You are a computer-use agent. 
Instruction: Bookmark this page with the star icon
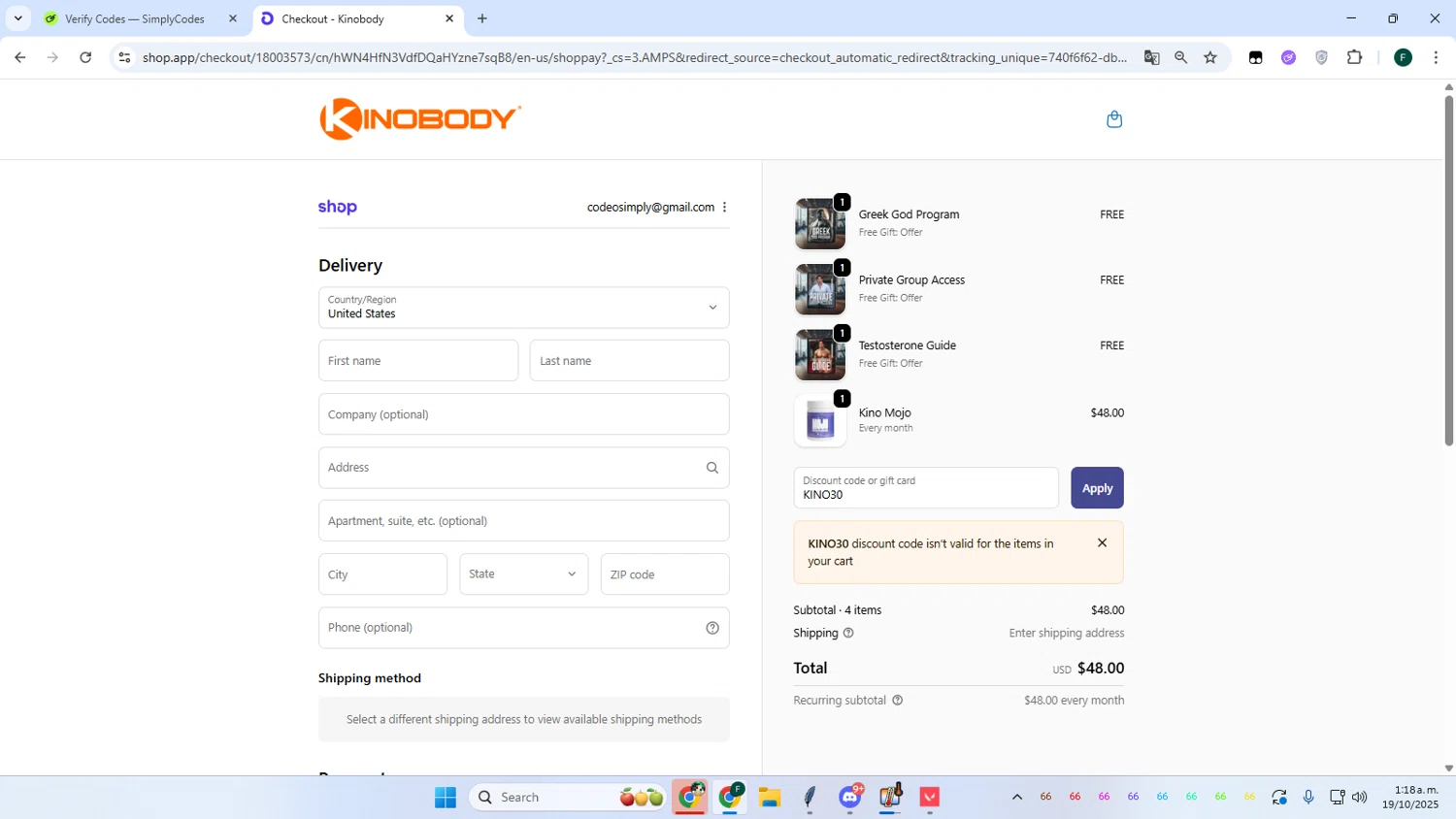click(x=1210, y=57)
